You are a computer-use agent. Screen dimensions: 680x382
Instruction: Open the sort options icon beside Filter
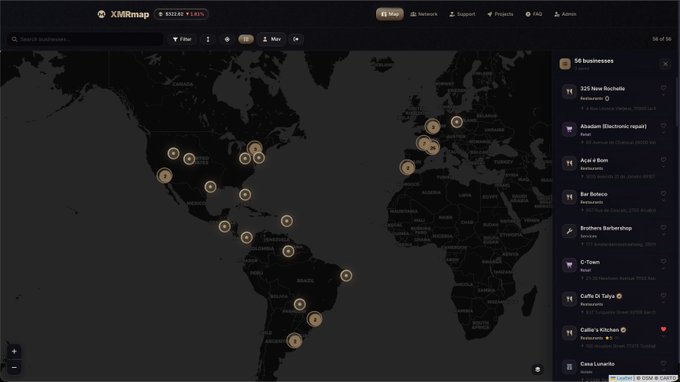(x=208, y=39)
